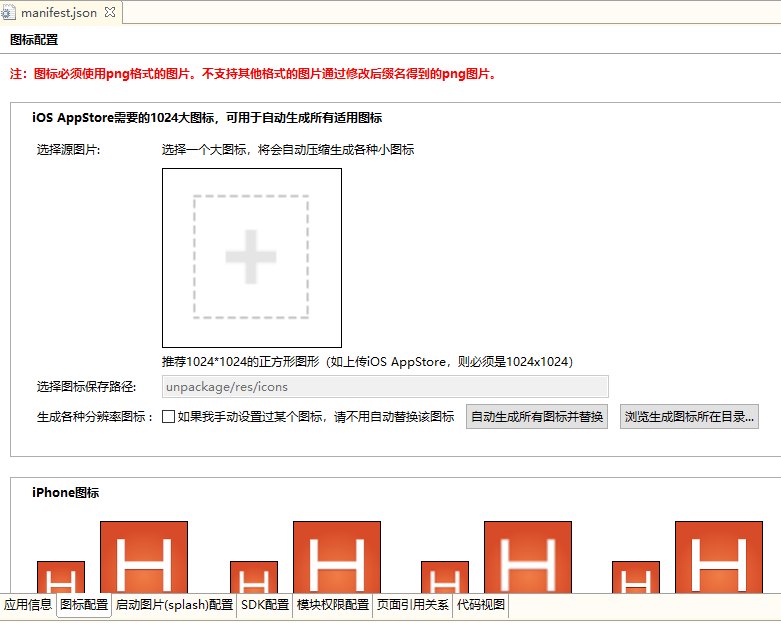781x623 pixels.
Task: Switch to the 应用信息 tab
Action: click(x=28, y=605)
